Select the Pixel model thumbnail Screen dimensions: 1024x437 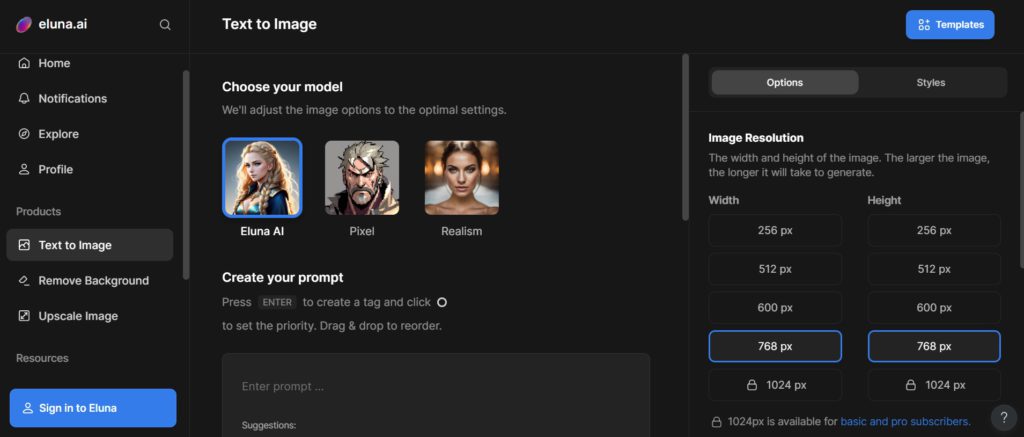(x=362, y=178)
